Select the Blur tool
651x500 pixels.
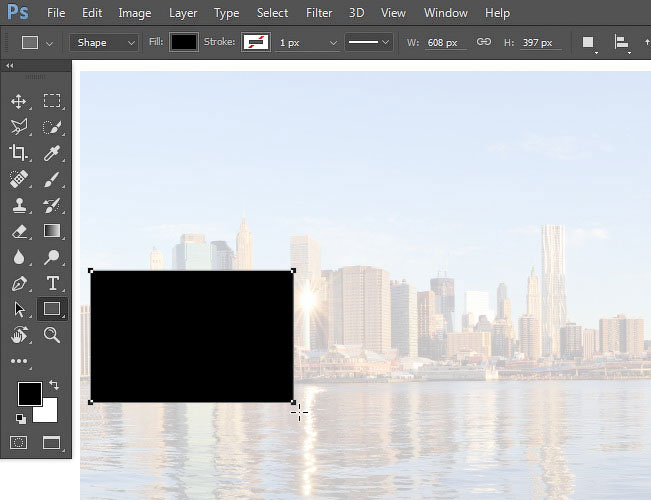point(19,257)
